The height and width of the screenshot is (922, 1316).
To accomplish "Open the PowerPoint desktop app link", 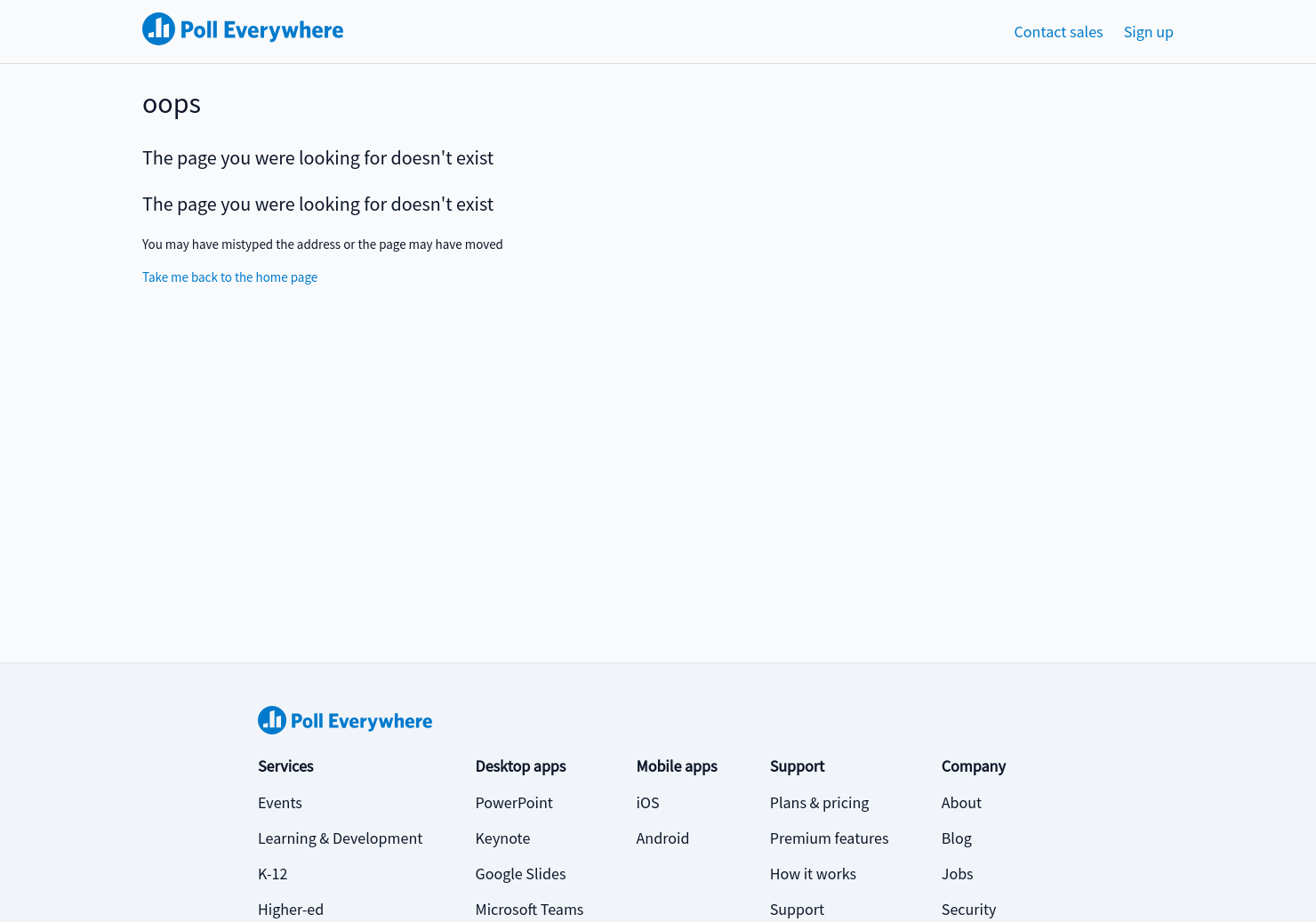I will pyautogui.click(x=514, y=803).
